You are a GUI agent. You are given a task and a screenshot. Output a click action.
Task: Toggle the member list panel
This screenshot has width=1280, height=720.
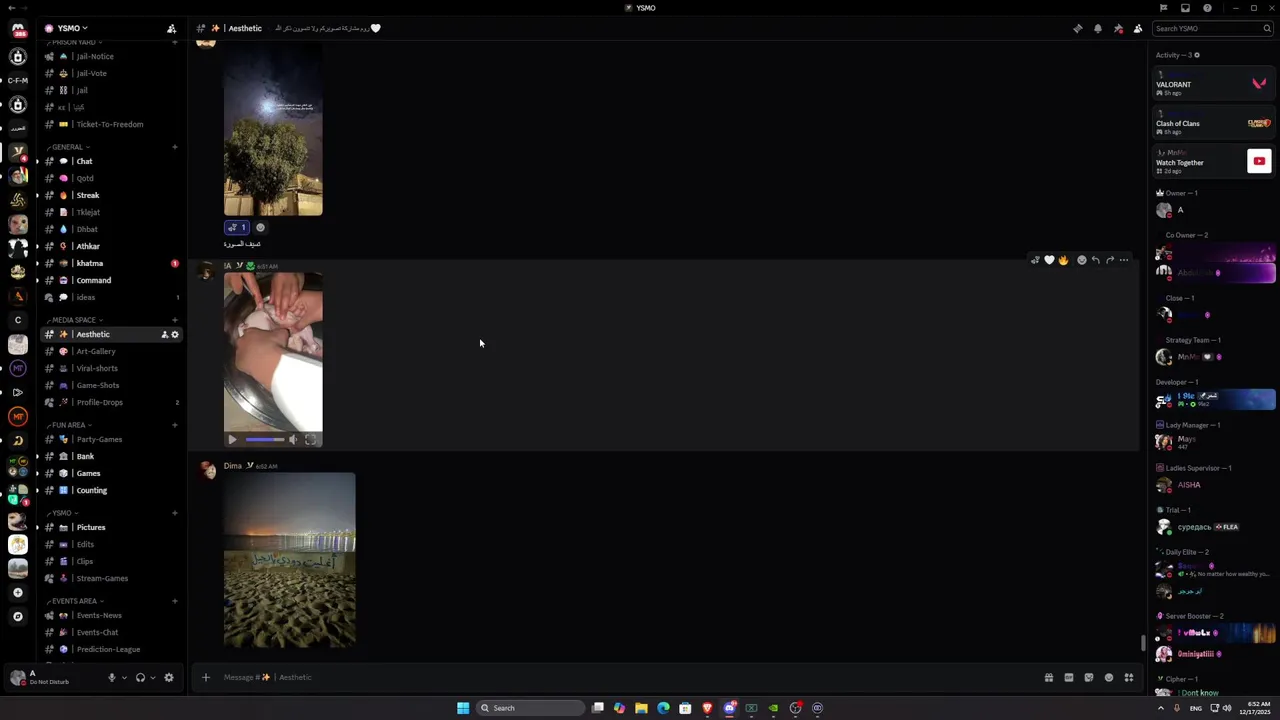(x=1138, y=28)
